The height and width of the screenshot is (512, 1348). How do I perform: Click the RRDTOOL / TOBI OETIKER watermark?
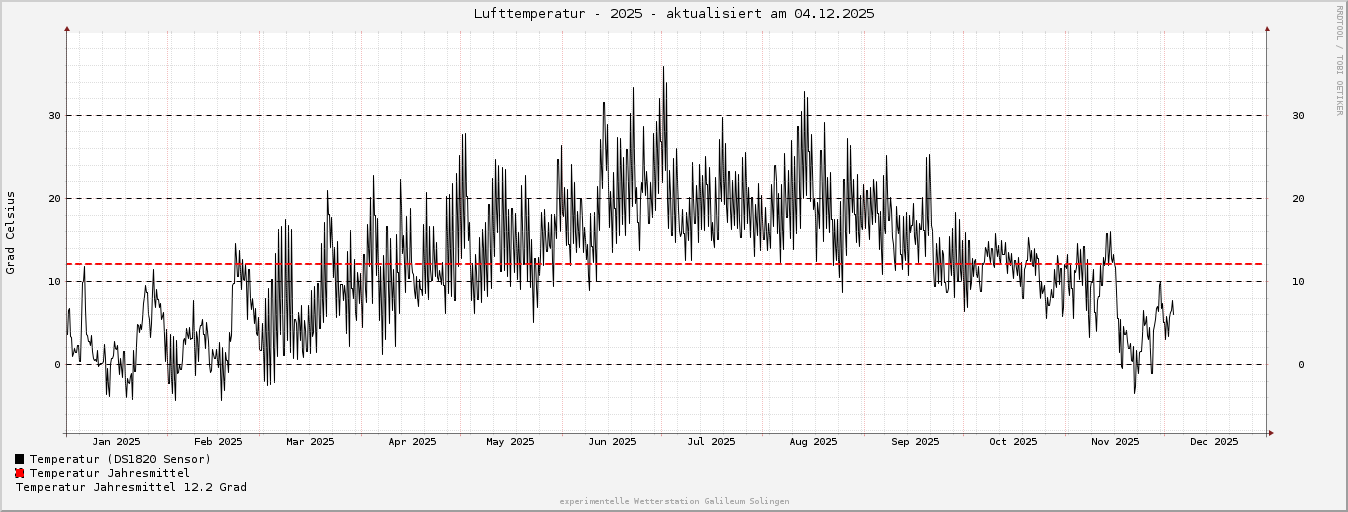(1340, 60)
